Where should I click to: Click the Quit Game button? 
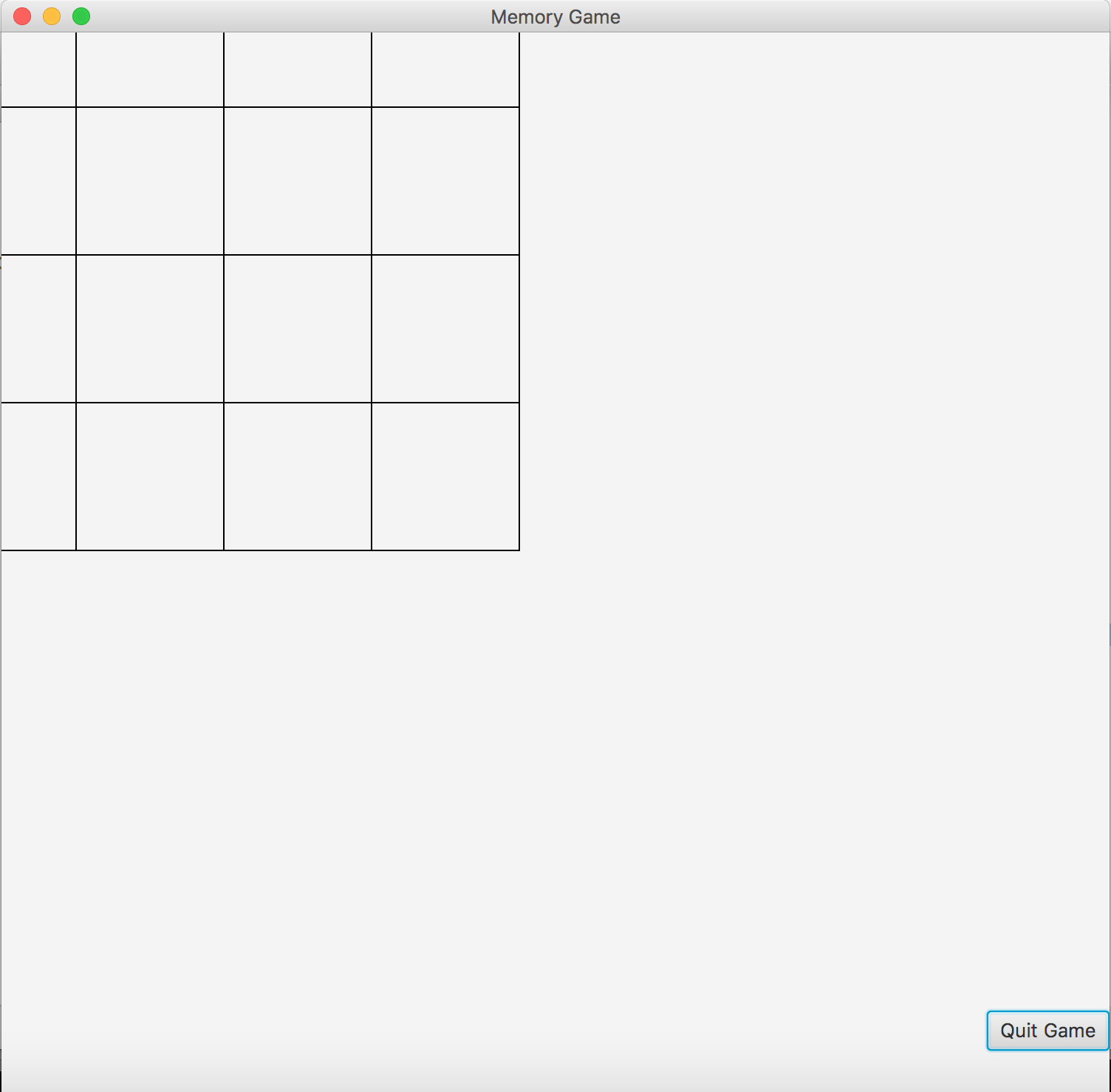point(1047,1030)
